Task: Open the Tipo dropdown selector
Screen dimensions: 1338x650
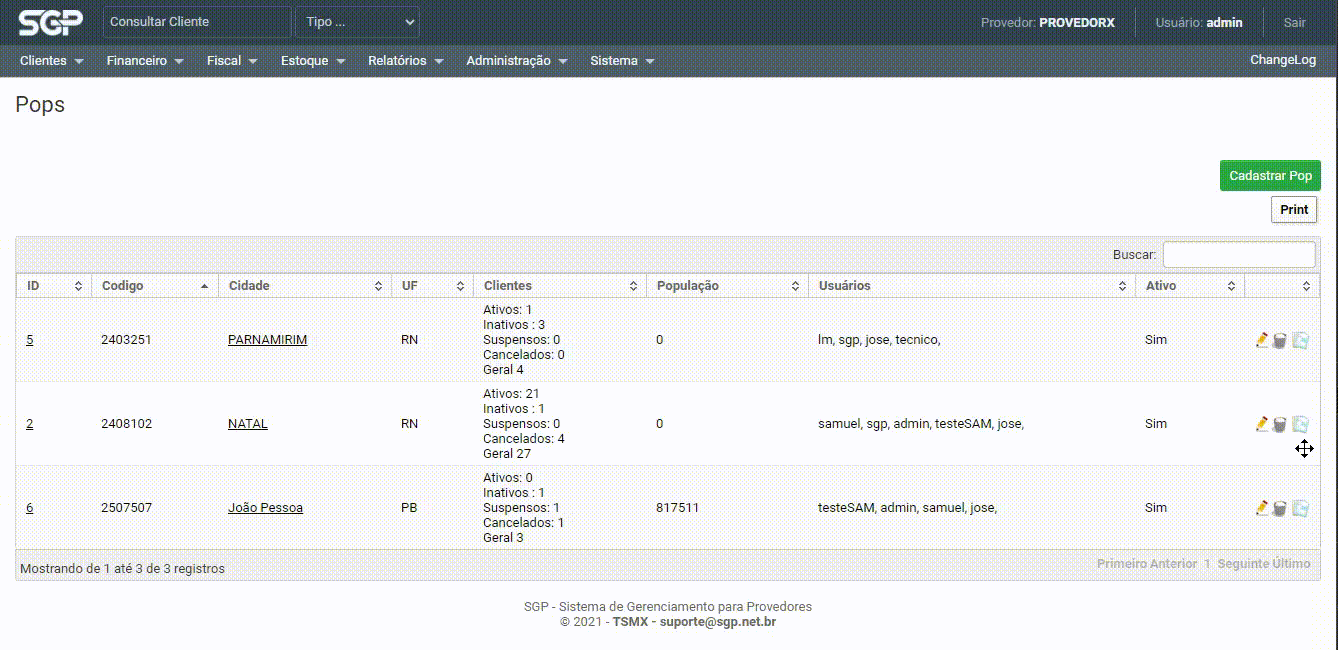Action: pos(358,22)
